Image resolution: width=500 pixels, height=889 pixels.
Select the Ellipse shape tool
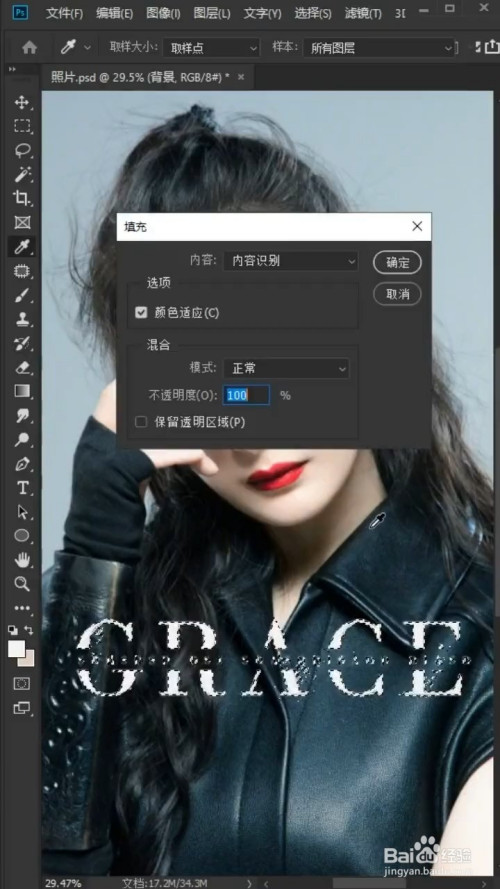[22, 536]
